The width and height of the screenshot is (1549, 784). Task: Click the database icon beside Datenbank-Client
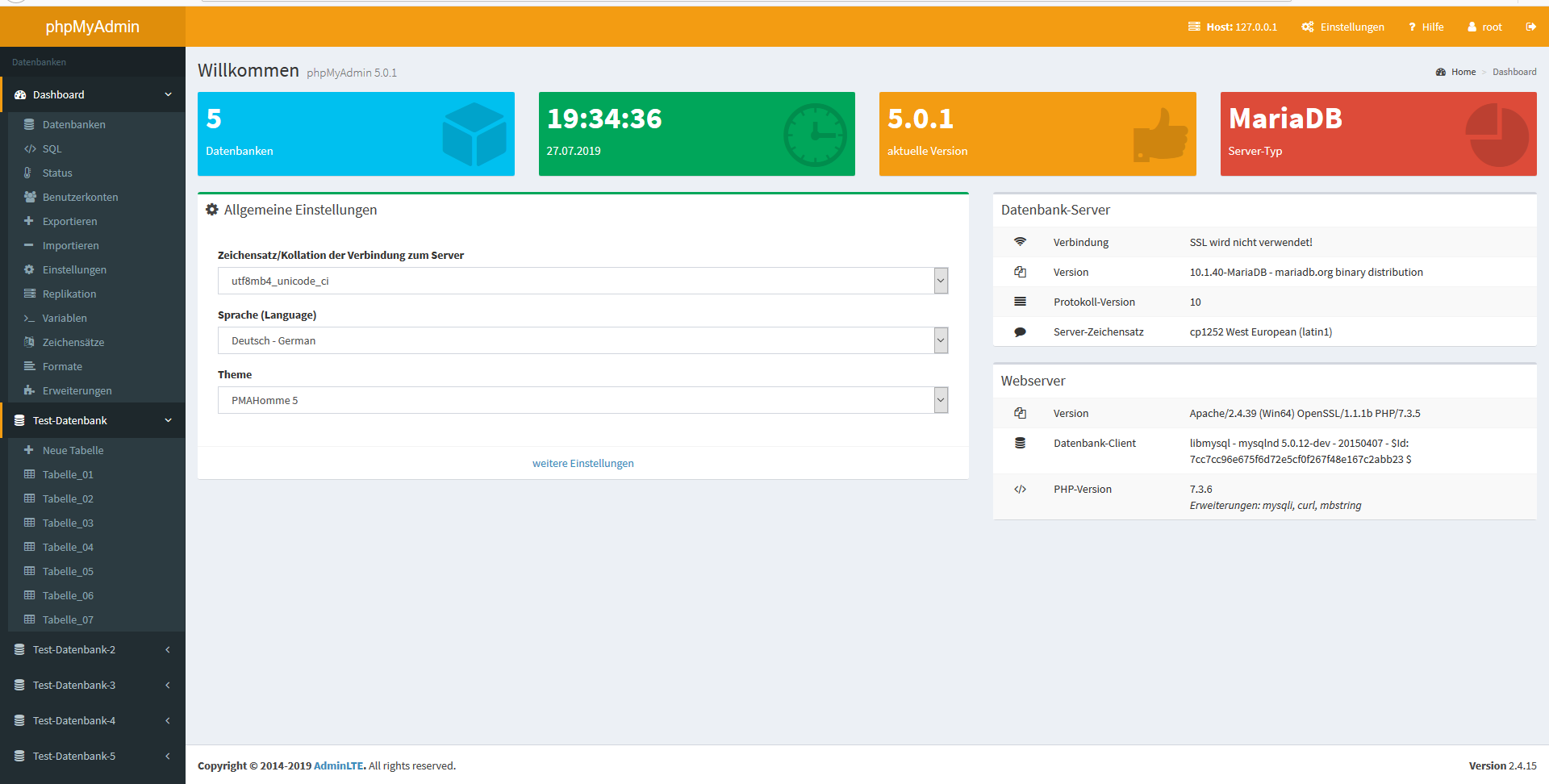point(1020,443)
